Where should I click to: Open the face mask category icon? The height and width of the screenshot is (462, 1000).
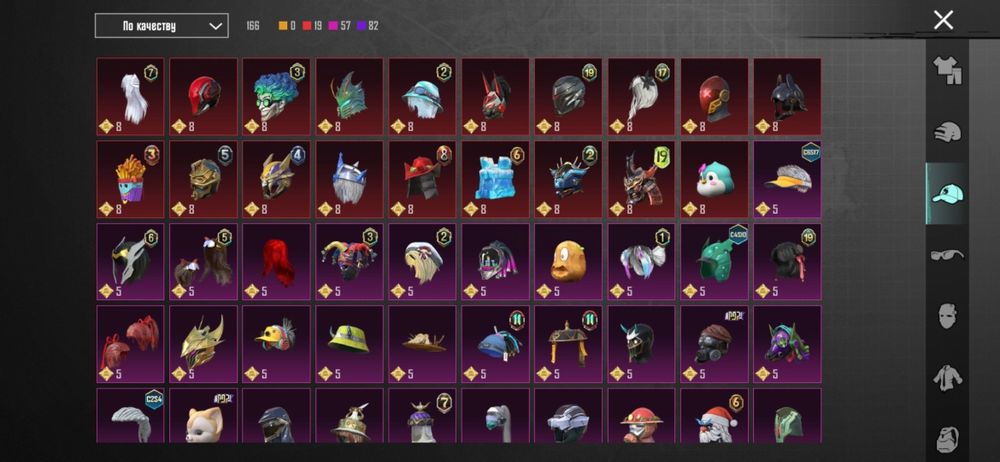click(948, 316)
